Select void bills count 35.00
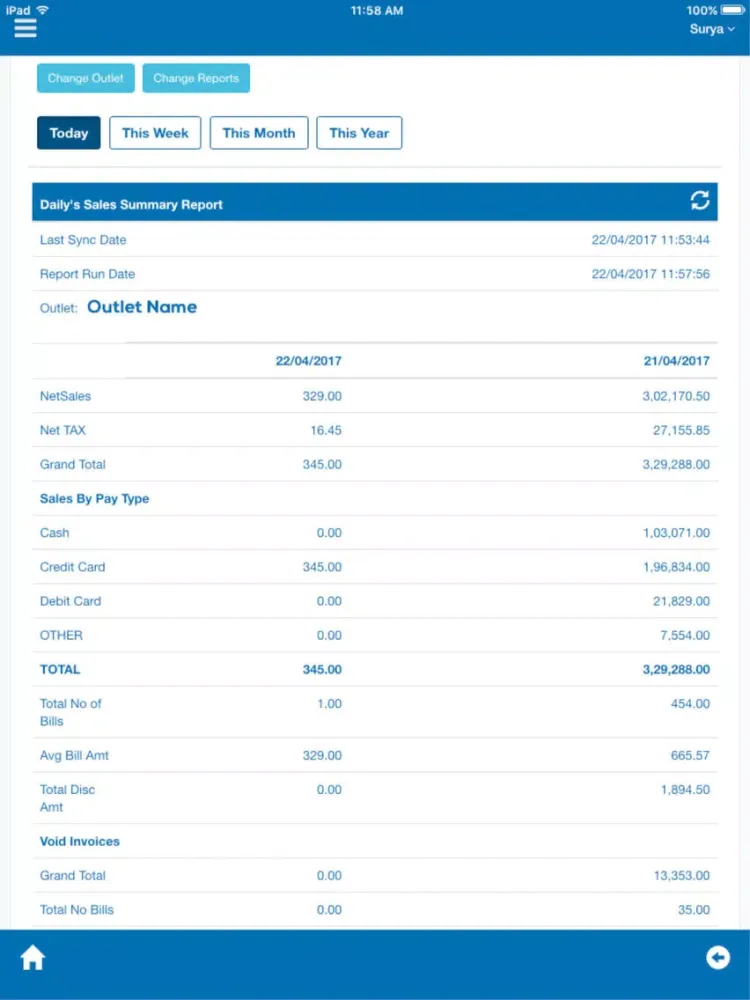The image size is (750, 1000). (x=693, y=910)
